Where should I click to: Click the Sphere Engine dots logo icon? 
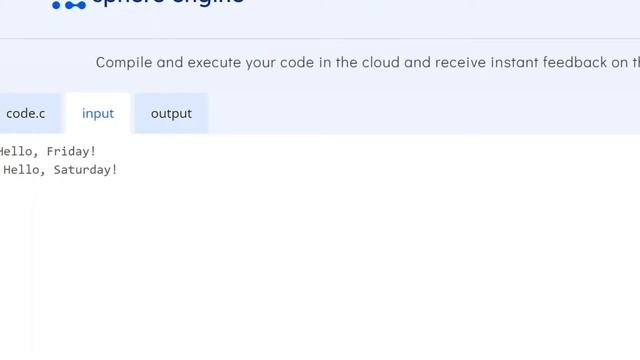pyautogui.click(x=69, y=5)
